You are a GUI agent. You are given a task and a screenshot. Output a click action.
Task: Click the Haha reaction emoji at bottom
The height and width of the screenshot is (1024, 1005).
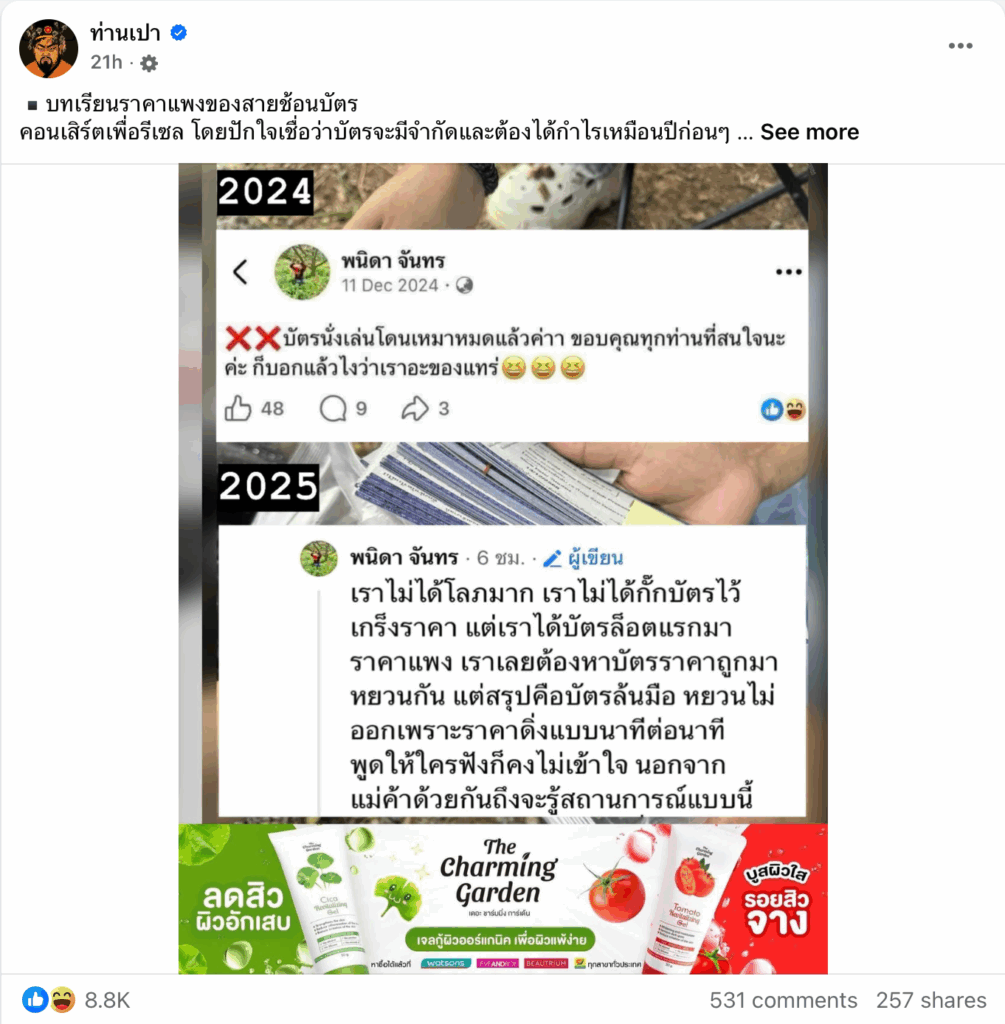click(x=62, y=1000)
